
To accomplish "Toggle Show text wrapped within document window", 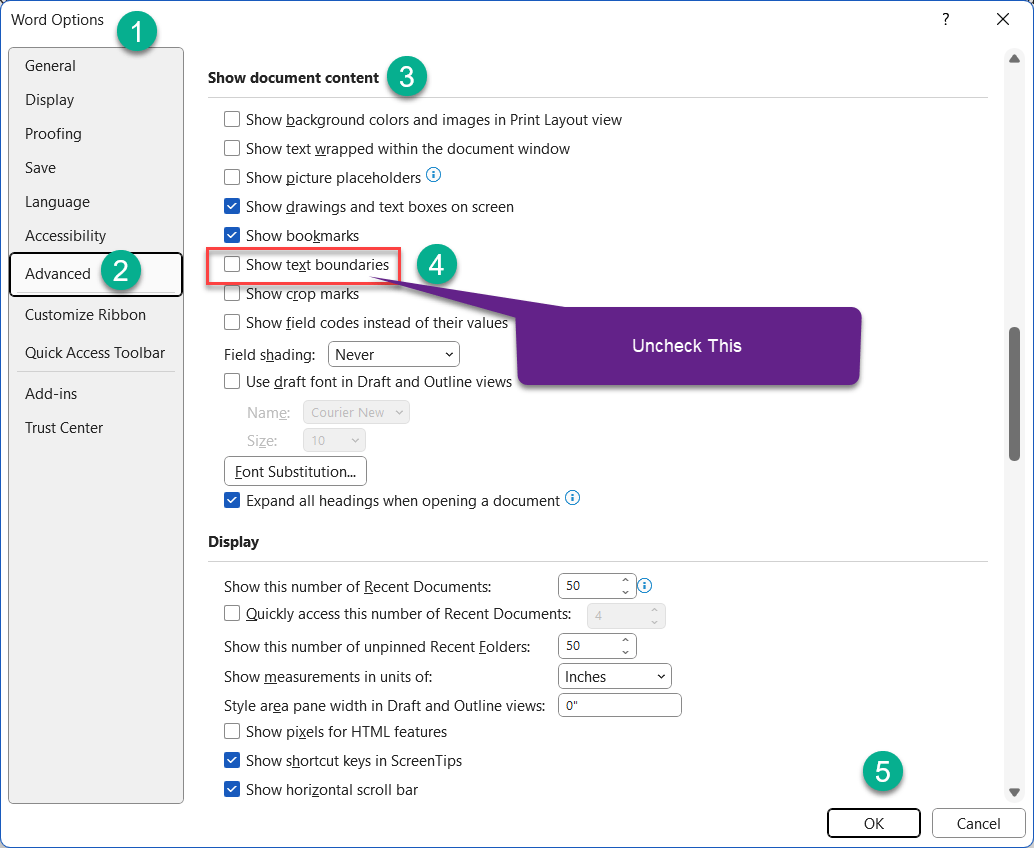I will [232, 148].
